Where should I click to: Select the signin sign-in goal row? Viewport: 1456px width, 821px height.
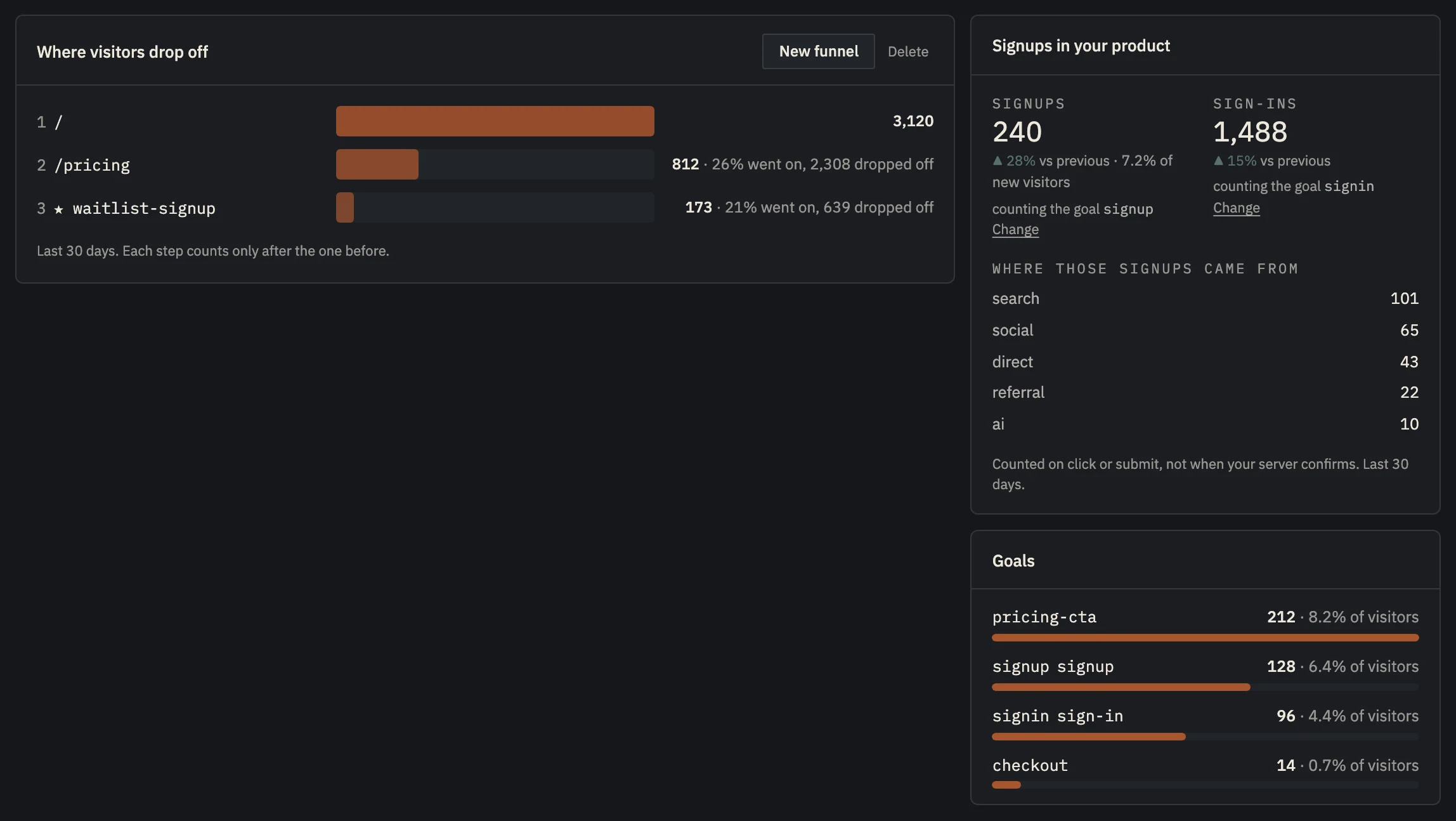click(x=1205, y=723)
